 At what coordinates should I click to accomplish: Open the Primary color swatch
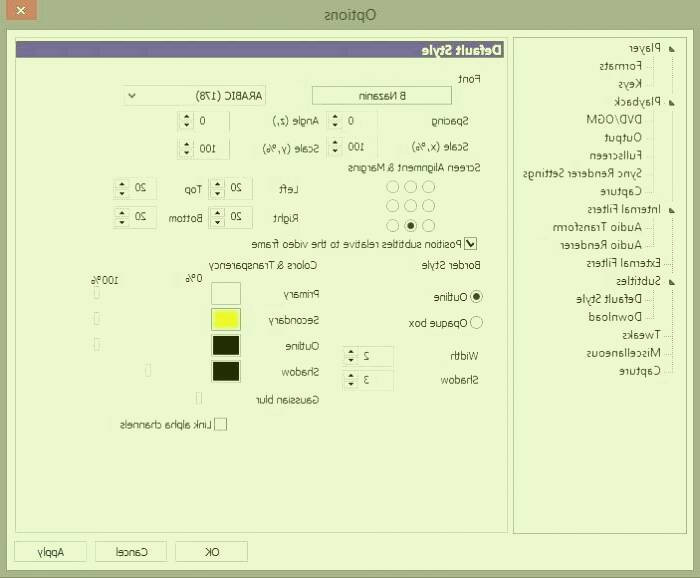tap(226, 294)
